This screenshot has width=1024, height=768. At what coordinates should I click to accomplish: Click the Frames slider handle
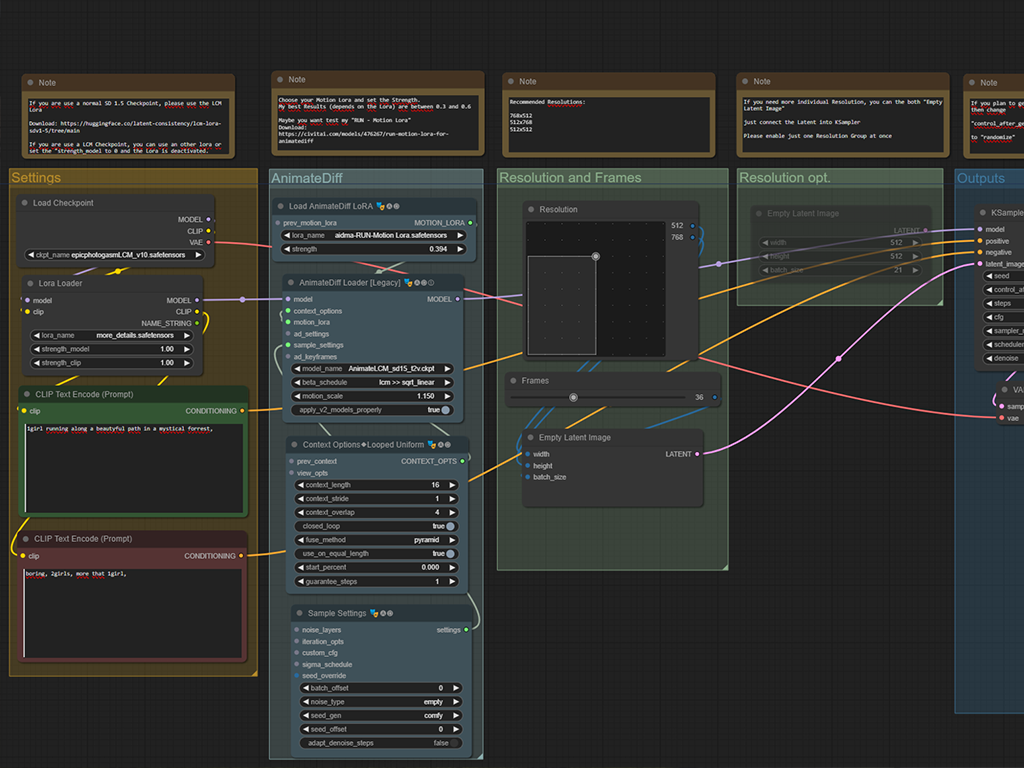click(x=573, y=397)
